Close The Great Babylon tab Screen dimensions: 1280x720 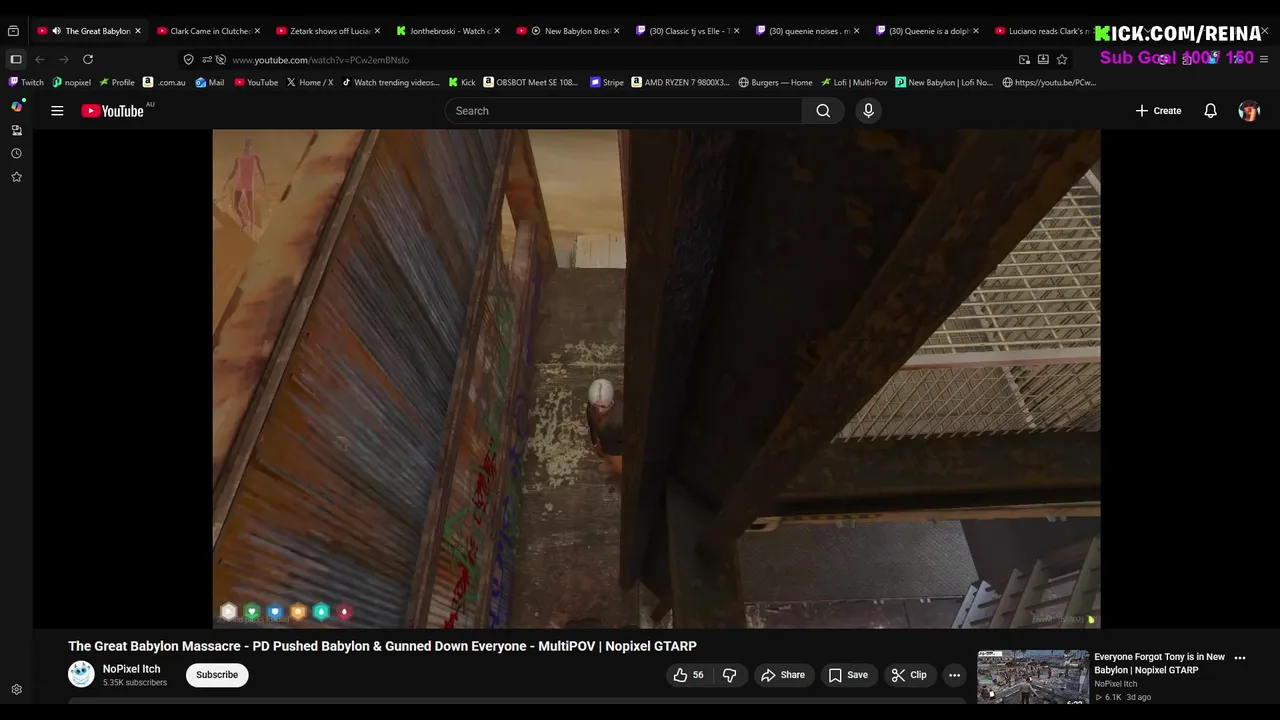[137, 31]
